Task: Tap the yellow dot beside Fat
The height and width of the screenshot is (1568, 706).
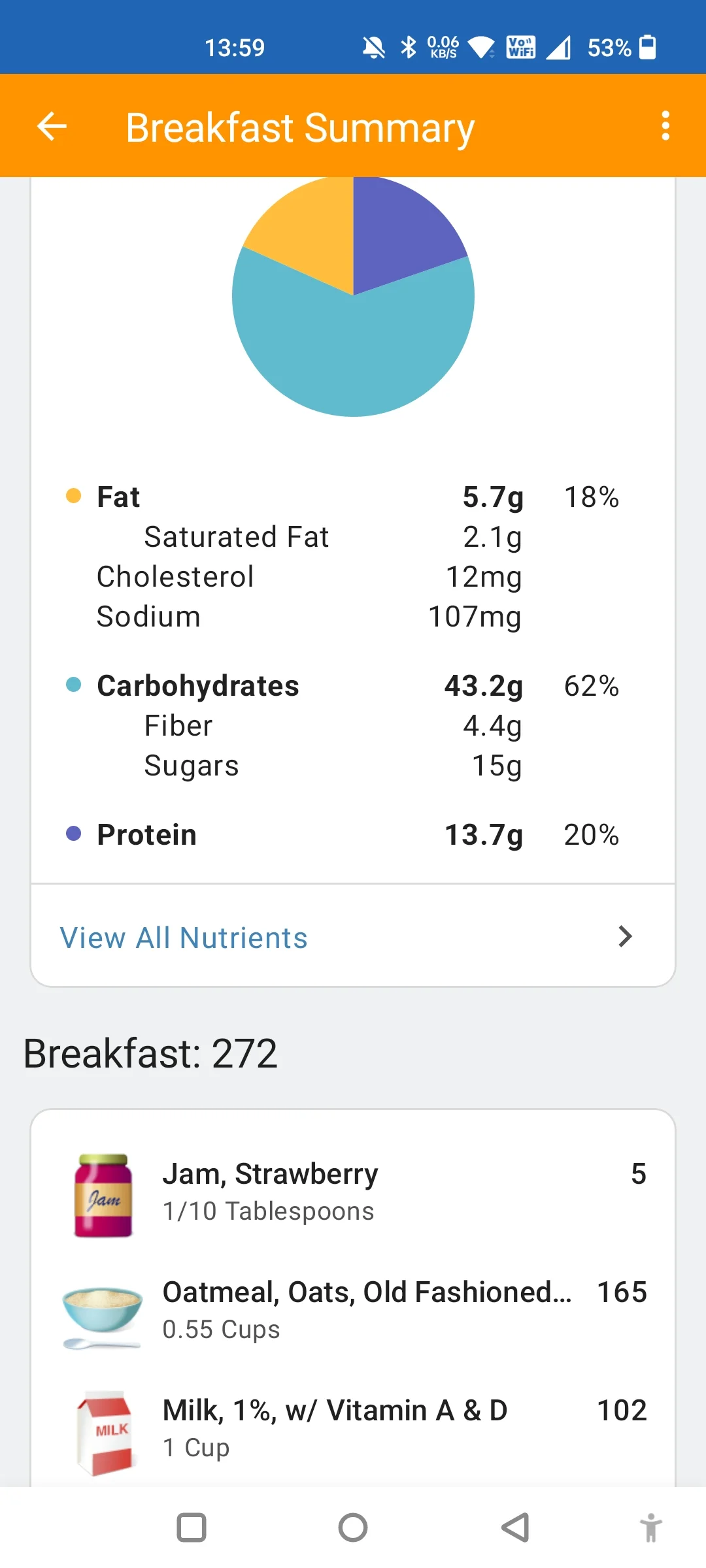Action: point(74,496)
